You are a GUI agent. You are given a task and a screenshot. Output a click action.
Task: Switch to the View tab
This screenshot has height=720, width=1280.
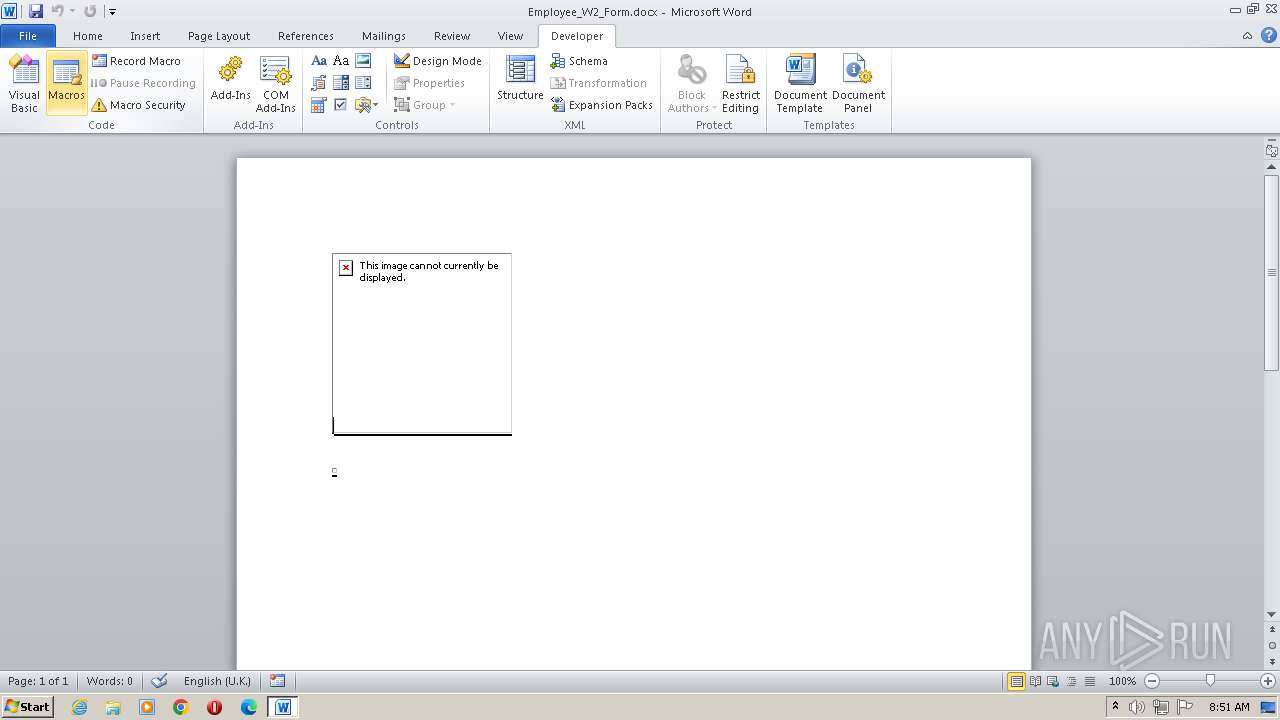tap(511, 36)
